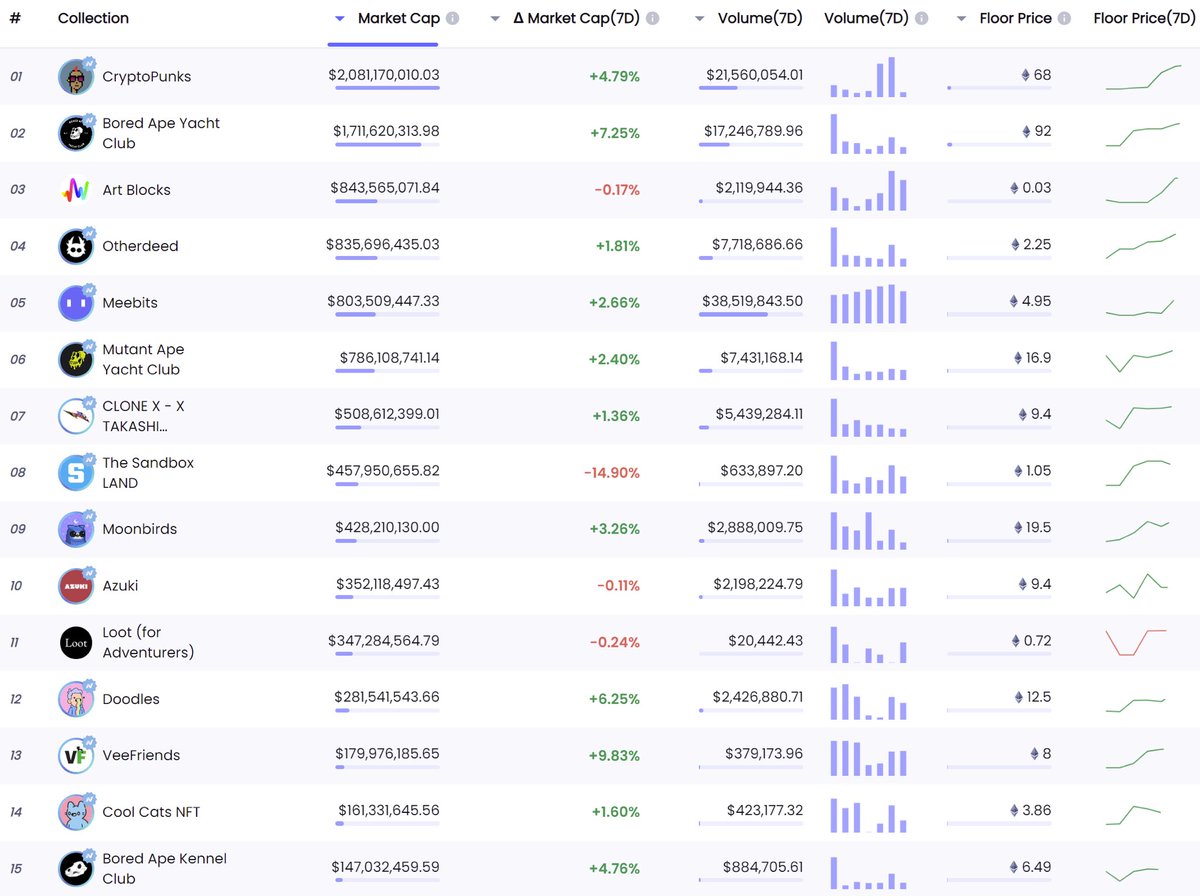Click the Bored Ape Kennel Club avatar
Screen dimensions: 1200x896
point(76,868)
